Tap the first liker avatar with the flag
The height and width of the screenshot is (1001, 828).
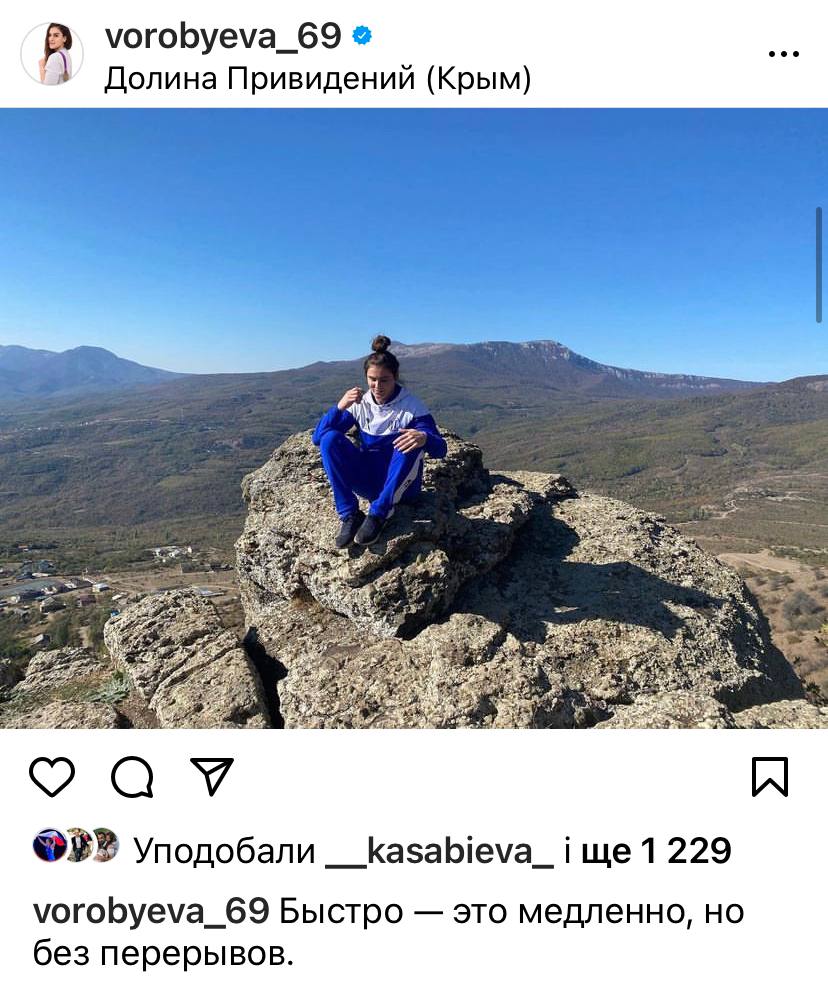click(x=49, y=845)
